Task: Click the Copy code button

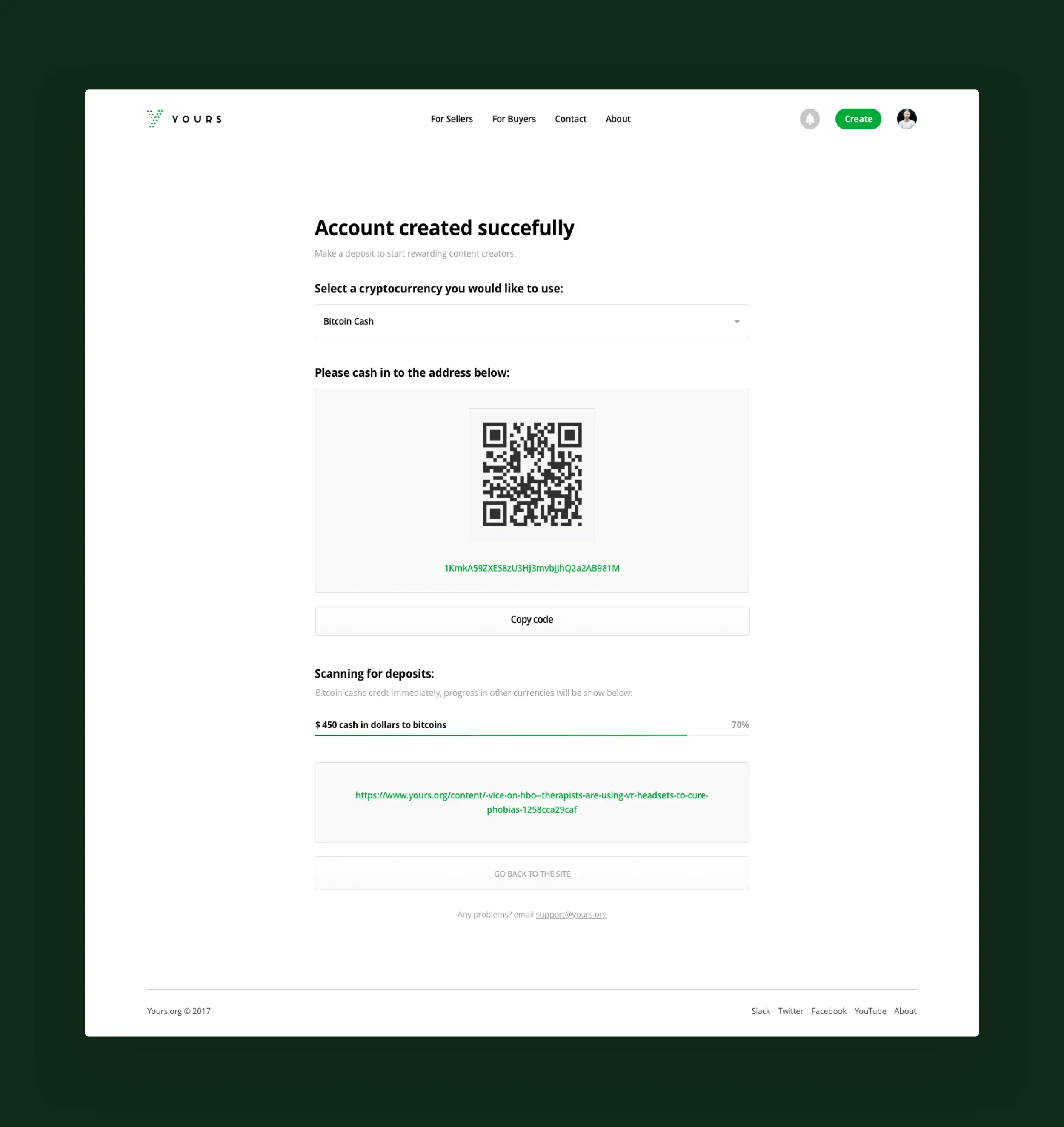Action: [x=532, y=621]
